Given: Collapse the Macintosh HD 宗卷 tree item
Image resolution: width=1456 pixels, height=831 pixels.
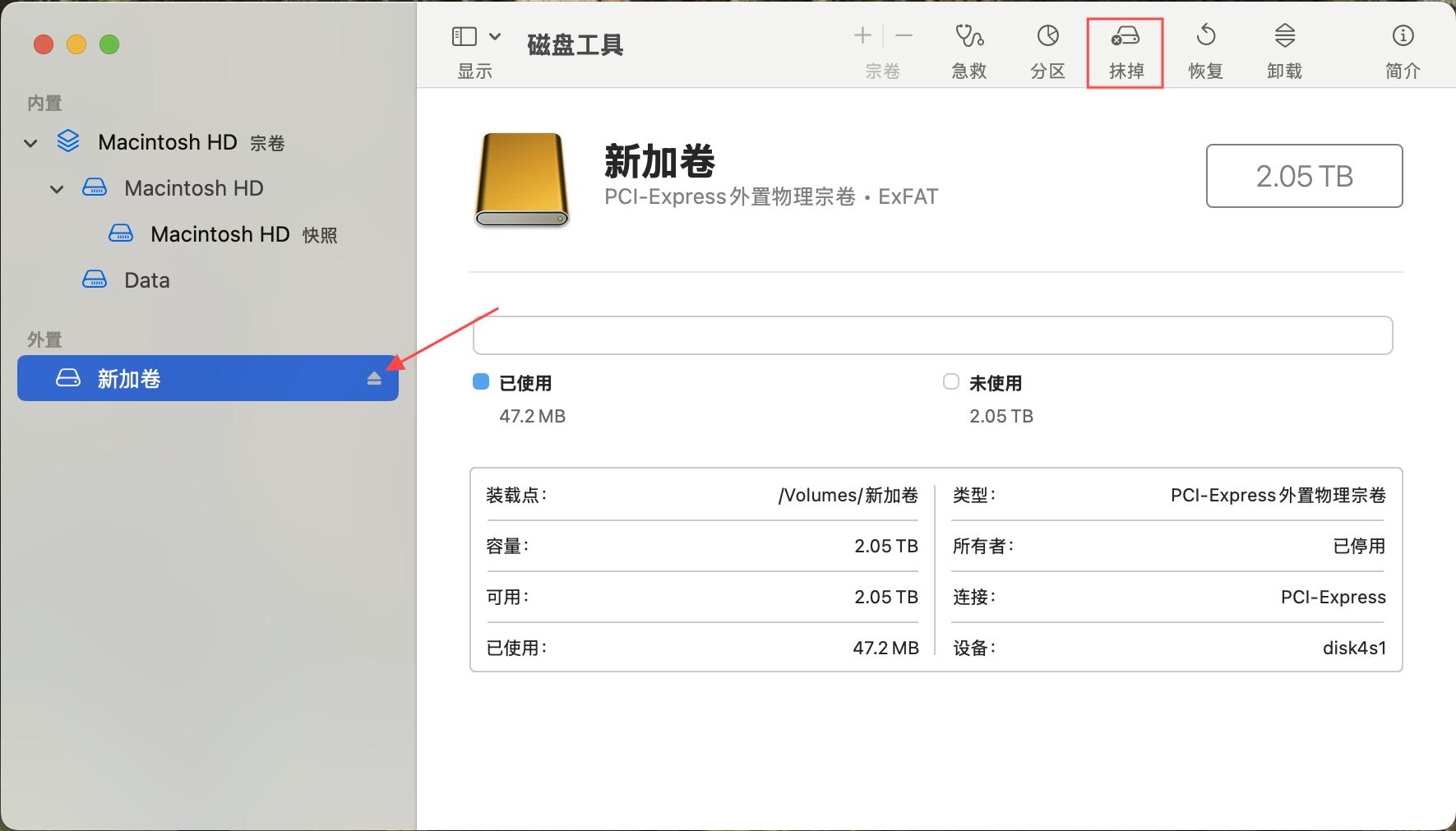Looking at the screenshot, I should tap(30, 142).
